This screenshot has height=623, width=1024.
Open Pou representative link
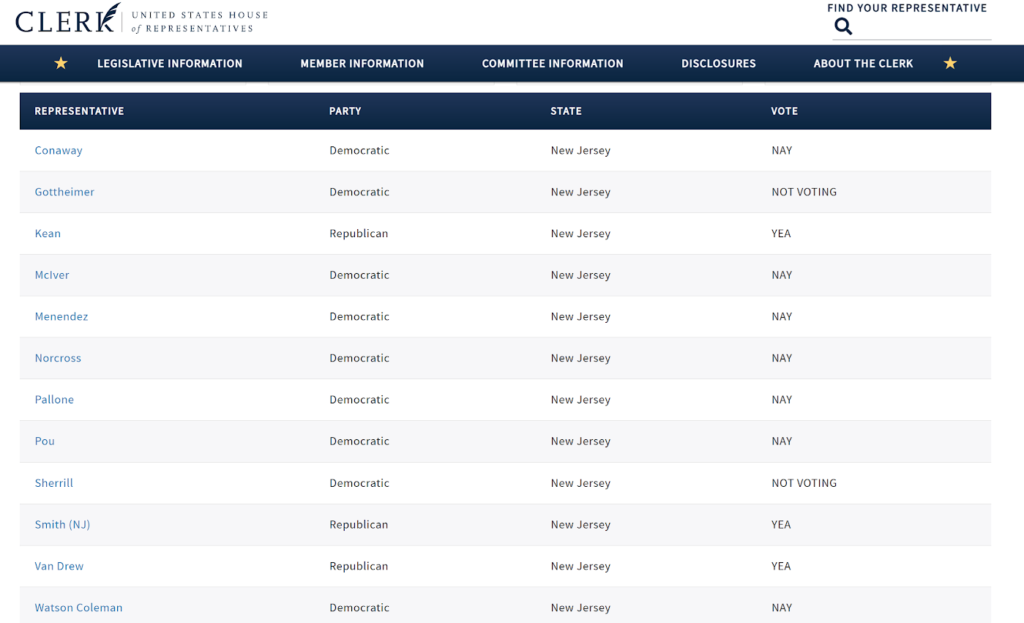coord(44,441)
